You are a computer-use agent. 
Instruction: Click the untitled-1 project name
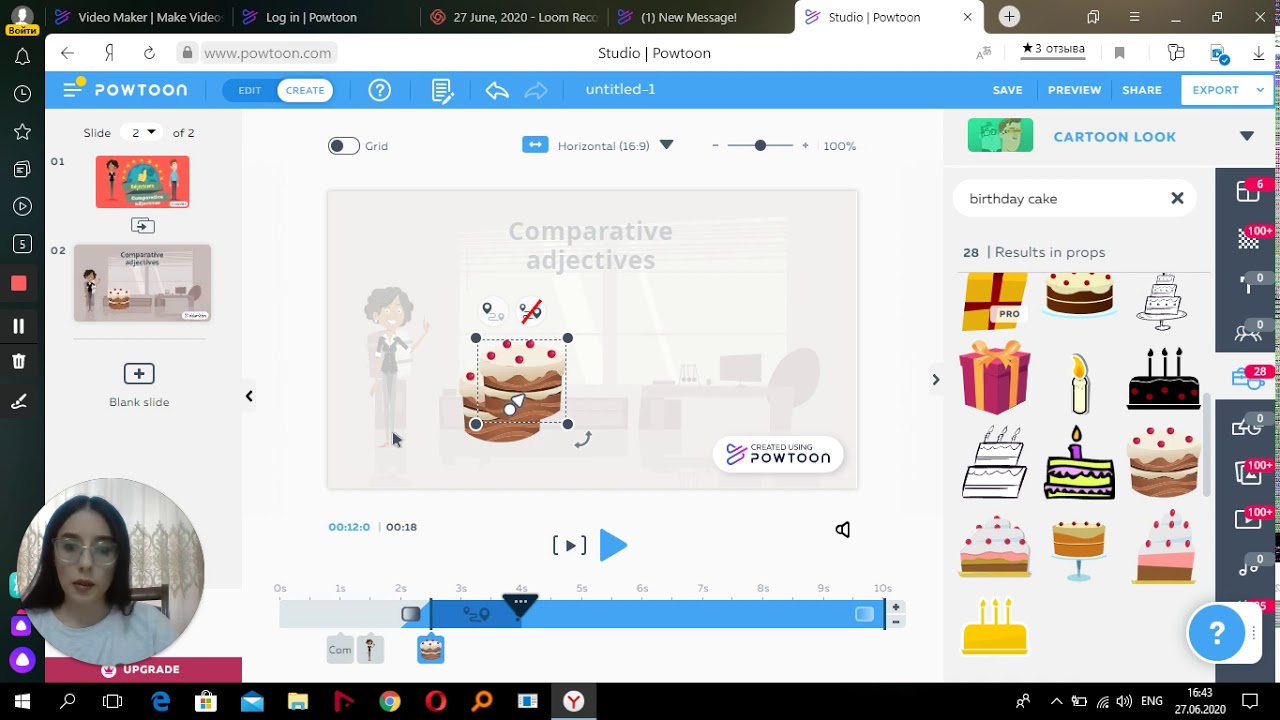[620, 90]
